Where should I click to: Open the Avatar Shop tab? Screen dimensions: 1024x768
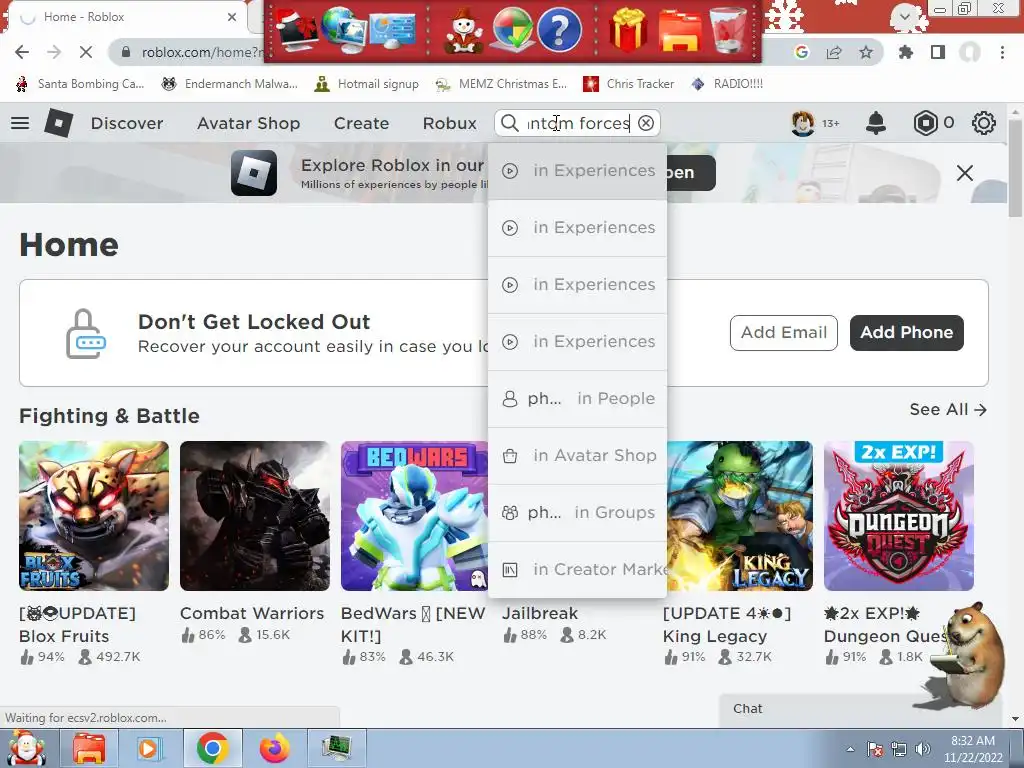pyautogui.click(x=249, y=123)
